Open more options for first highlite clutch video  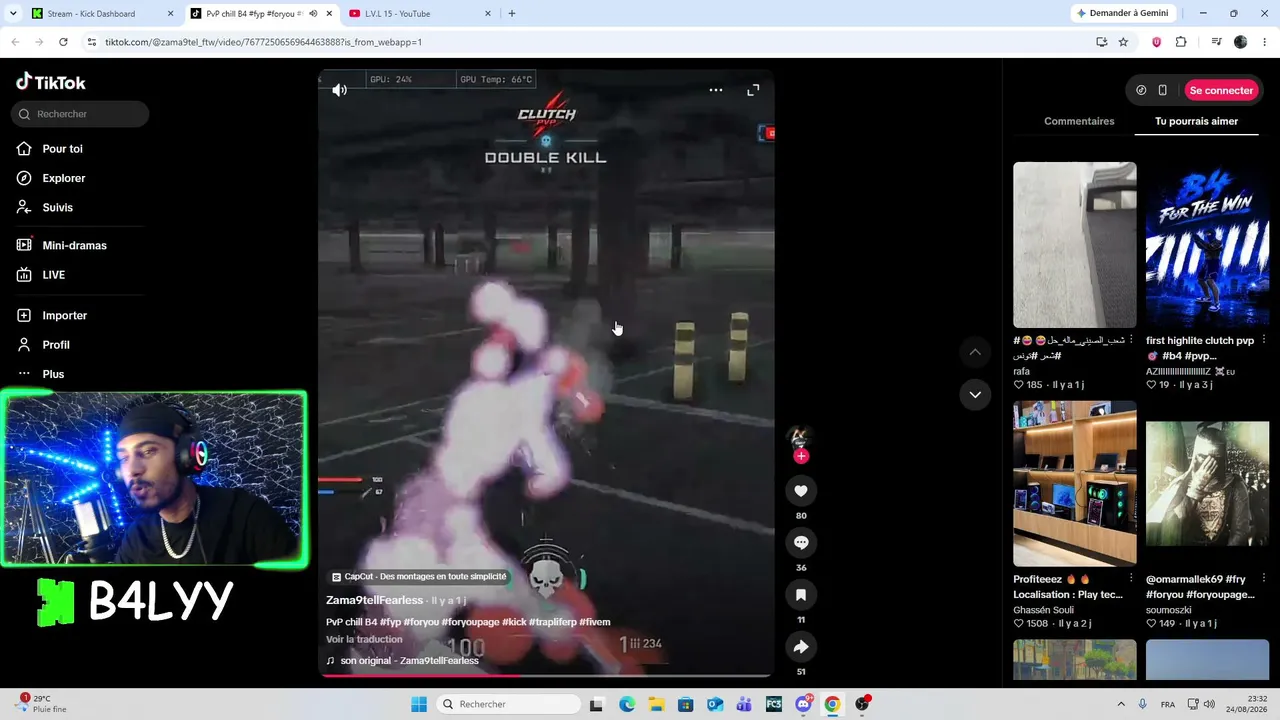click(1264, 340)
